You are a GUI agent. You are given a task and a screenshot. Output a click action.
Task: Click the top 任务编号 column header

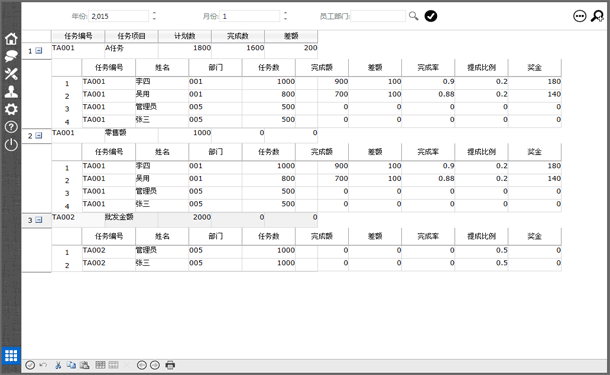[x=78, y=36]
